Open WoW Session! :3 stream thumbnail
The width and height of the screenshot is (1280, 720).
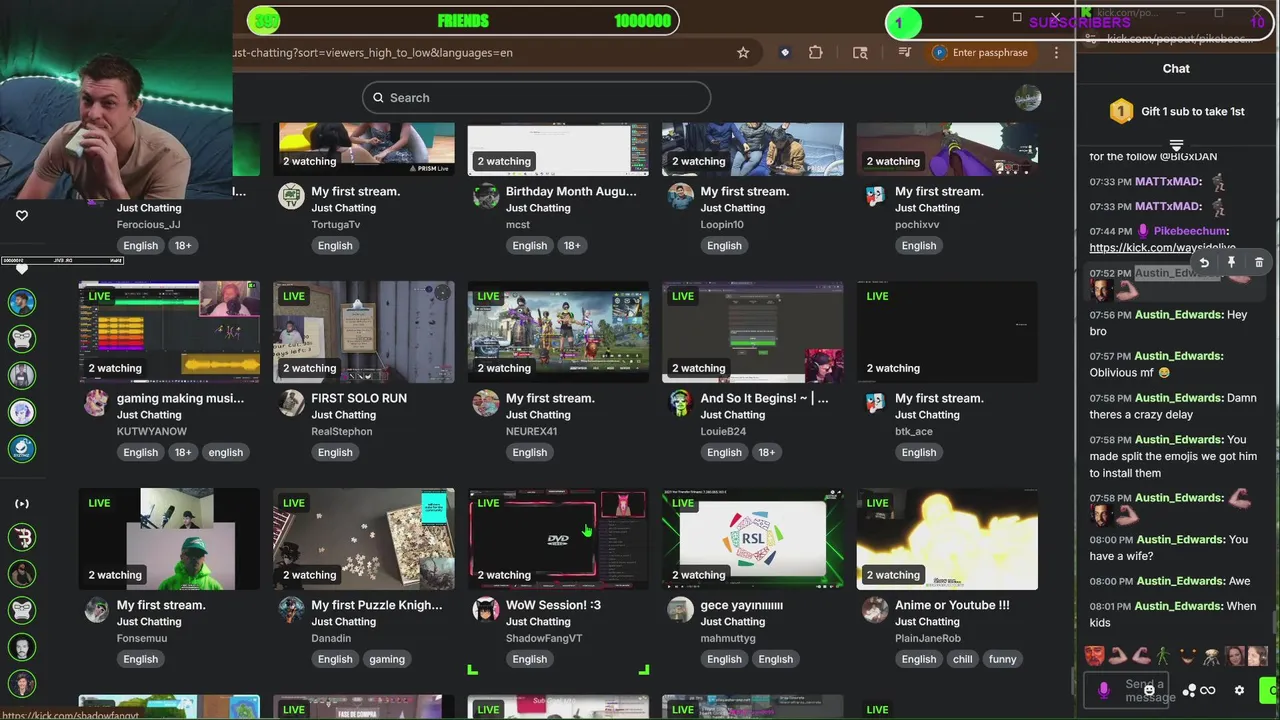(558, 539)
